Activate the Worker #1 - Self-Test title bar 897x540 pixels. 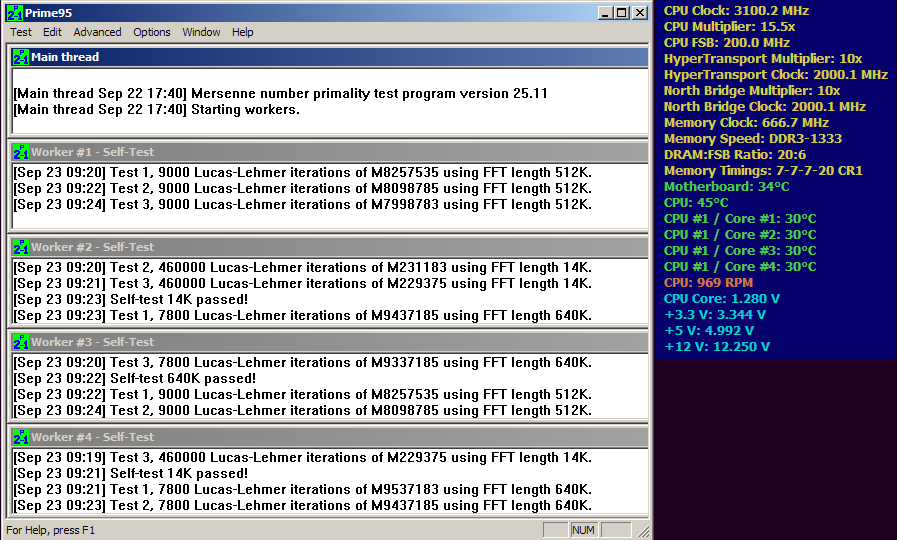330,152
